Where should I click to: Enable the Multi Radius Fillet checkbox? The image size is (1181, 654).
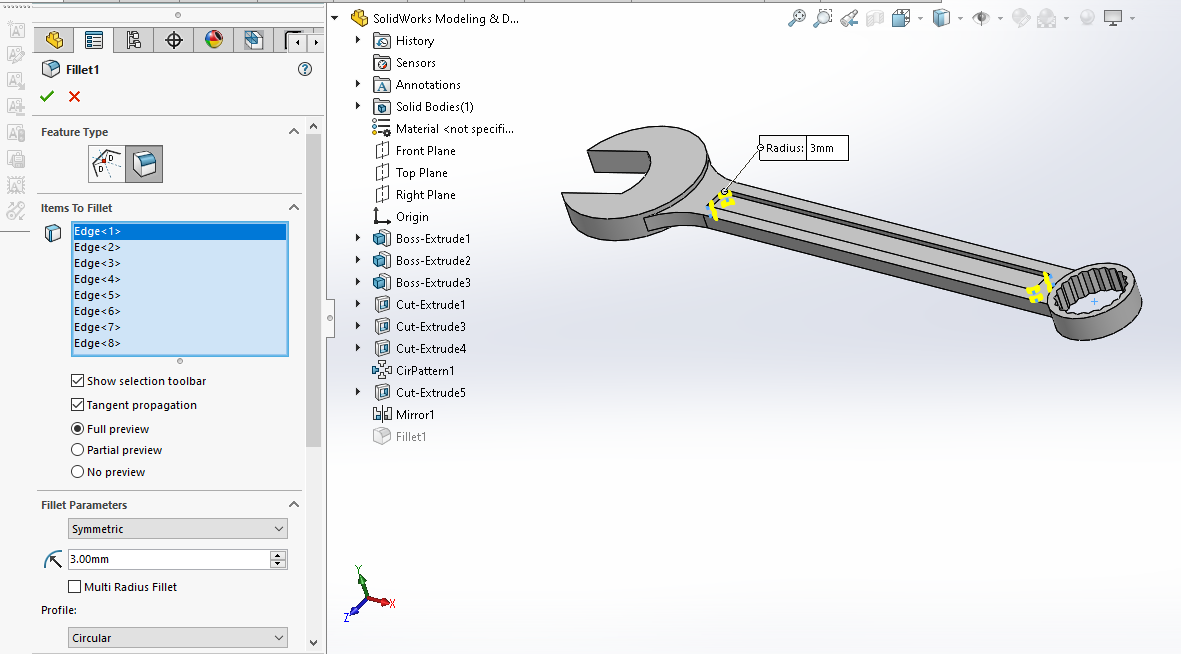(75, 587)
